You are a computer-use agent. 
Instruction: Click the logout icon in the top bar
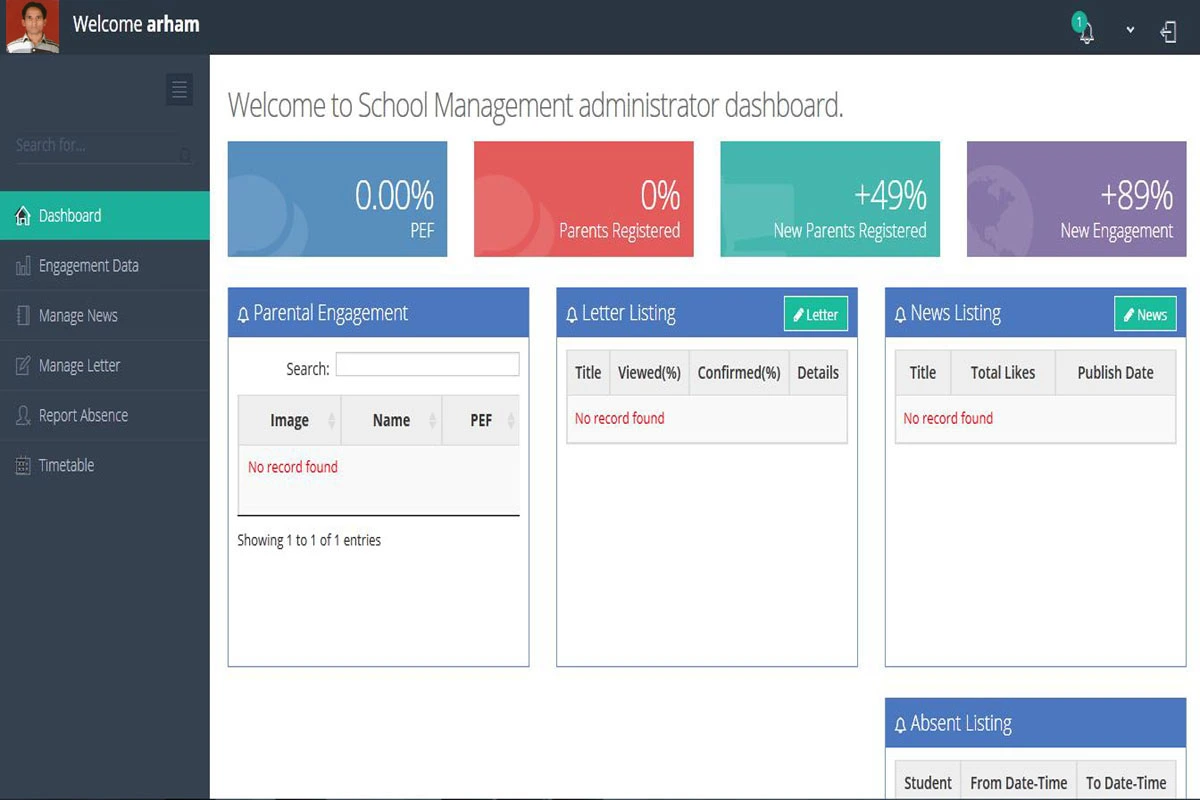(1168, 31)
